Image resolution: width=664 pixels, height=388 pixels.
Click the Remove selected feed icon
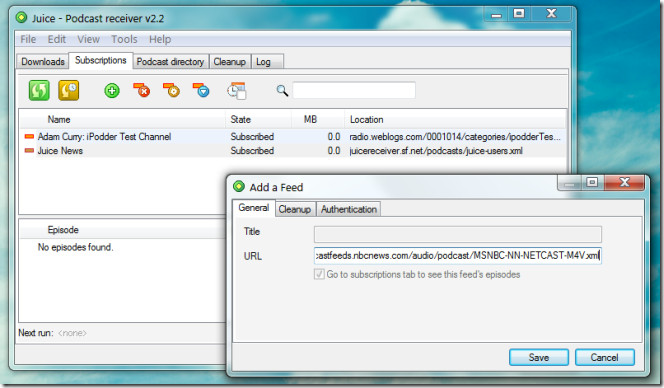pyautogui.click(x=142, y=90)
